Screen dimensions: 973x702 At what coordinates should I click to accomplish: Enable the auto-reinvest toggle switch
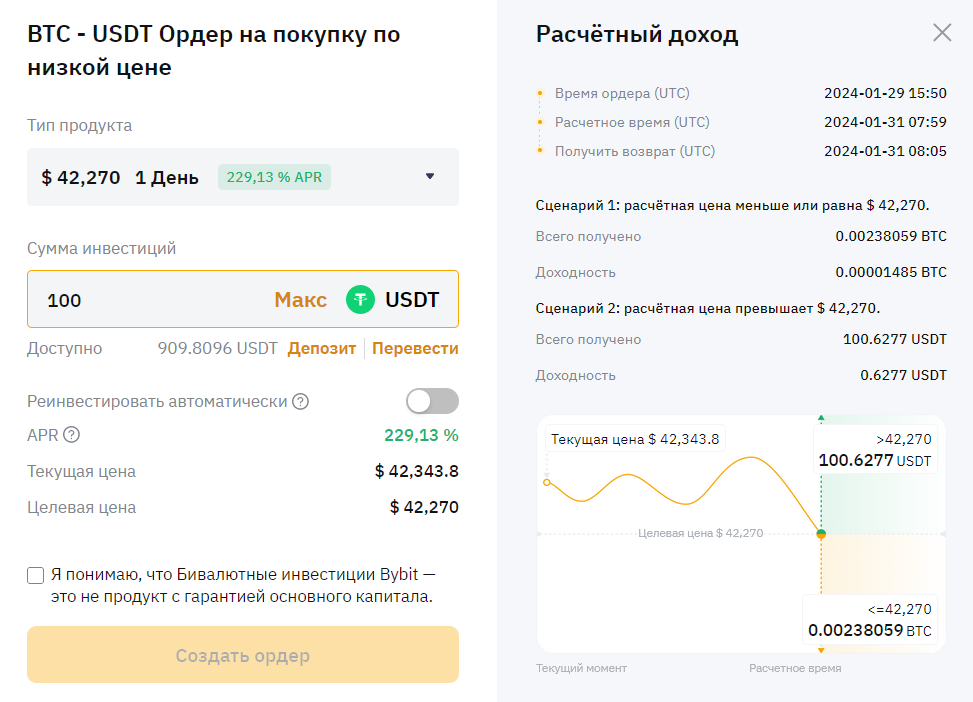pyautogui.click(x=432, y=401)
